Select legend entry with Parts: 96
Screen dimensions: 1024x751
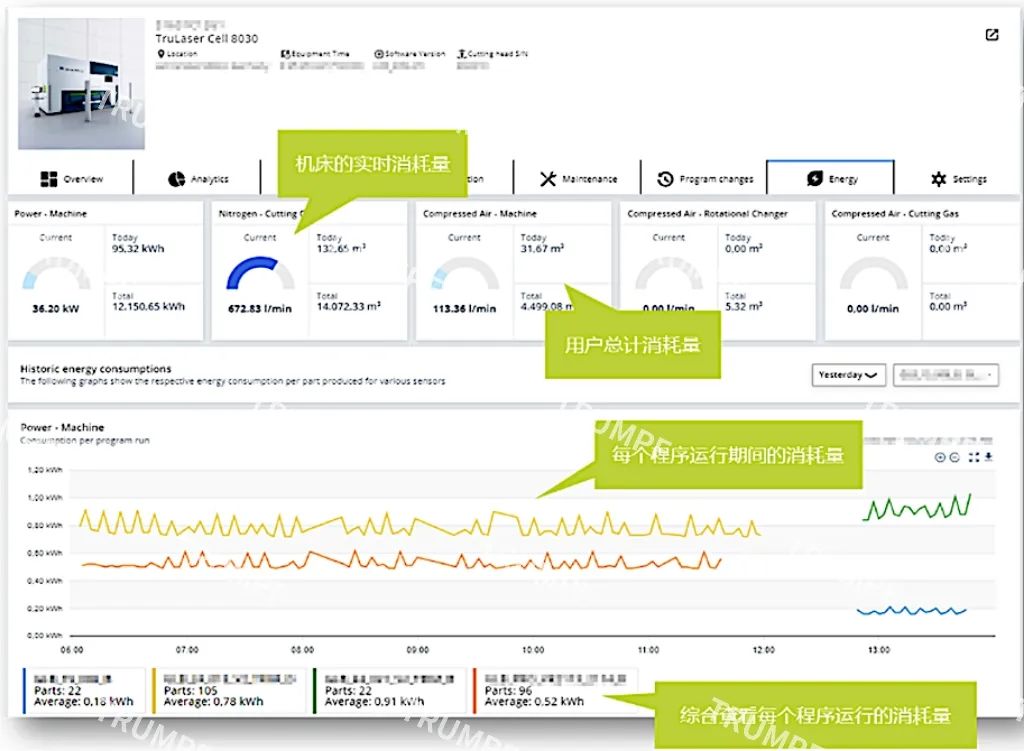pyautogui.click(x=554, y=690)
